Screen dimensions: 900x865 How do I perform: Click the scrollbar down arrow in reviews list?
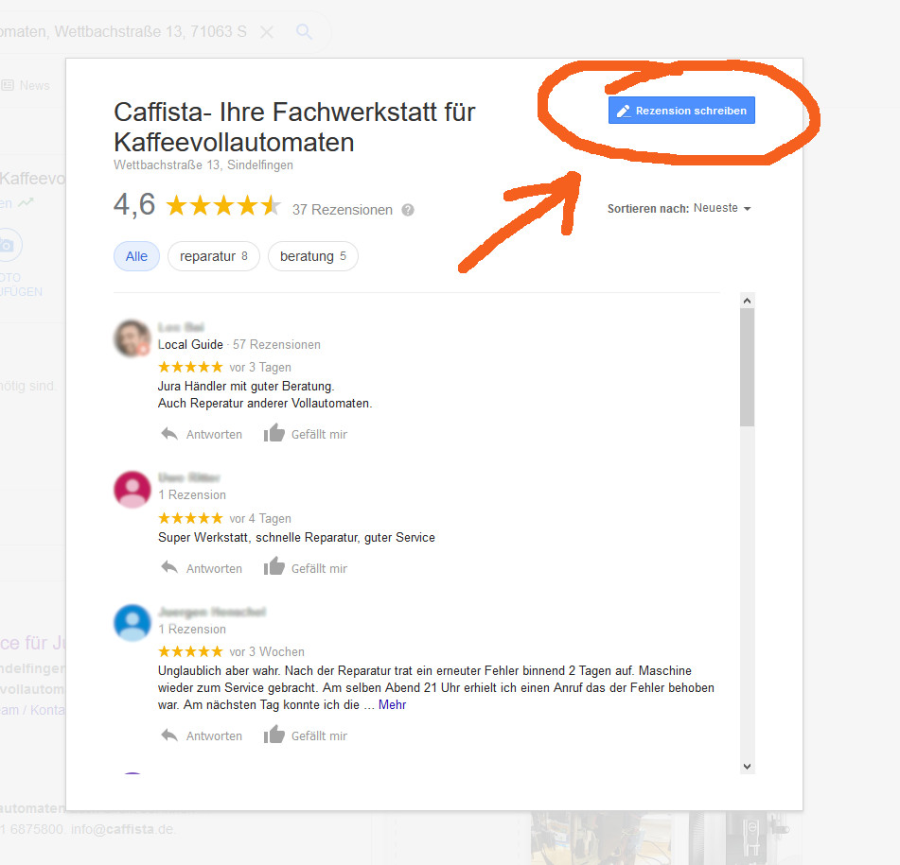point(747,766)
